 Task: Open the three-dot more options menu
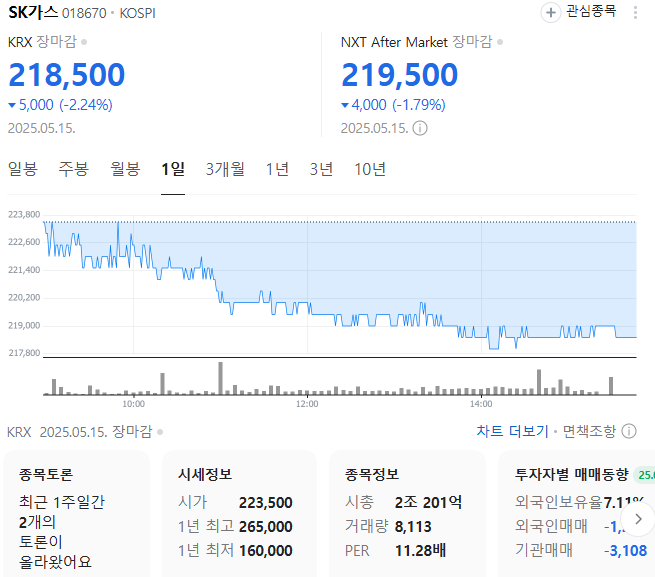635,13
